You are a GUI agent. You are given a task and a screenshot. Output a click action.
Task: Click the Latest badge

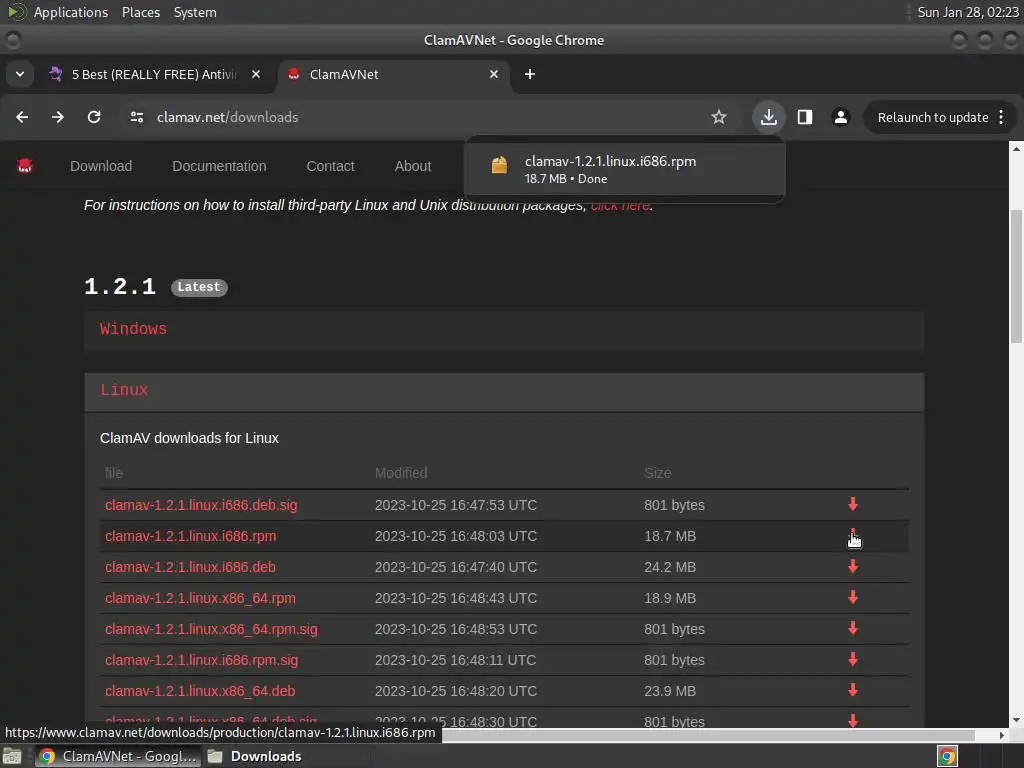(199, 287)
